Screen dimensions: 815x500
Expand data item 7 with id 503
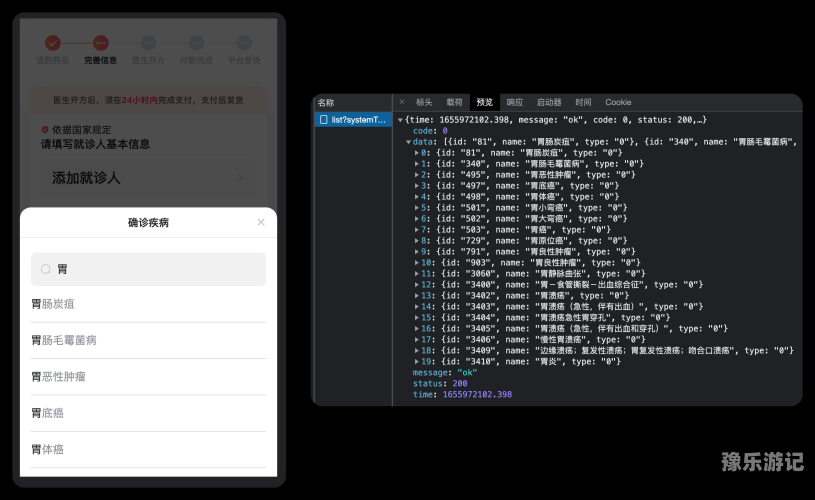tap(417, 230)
